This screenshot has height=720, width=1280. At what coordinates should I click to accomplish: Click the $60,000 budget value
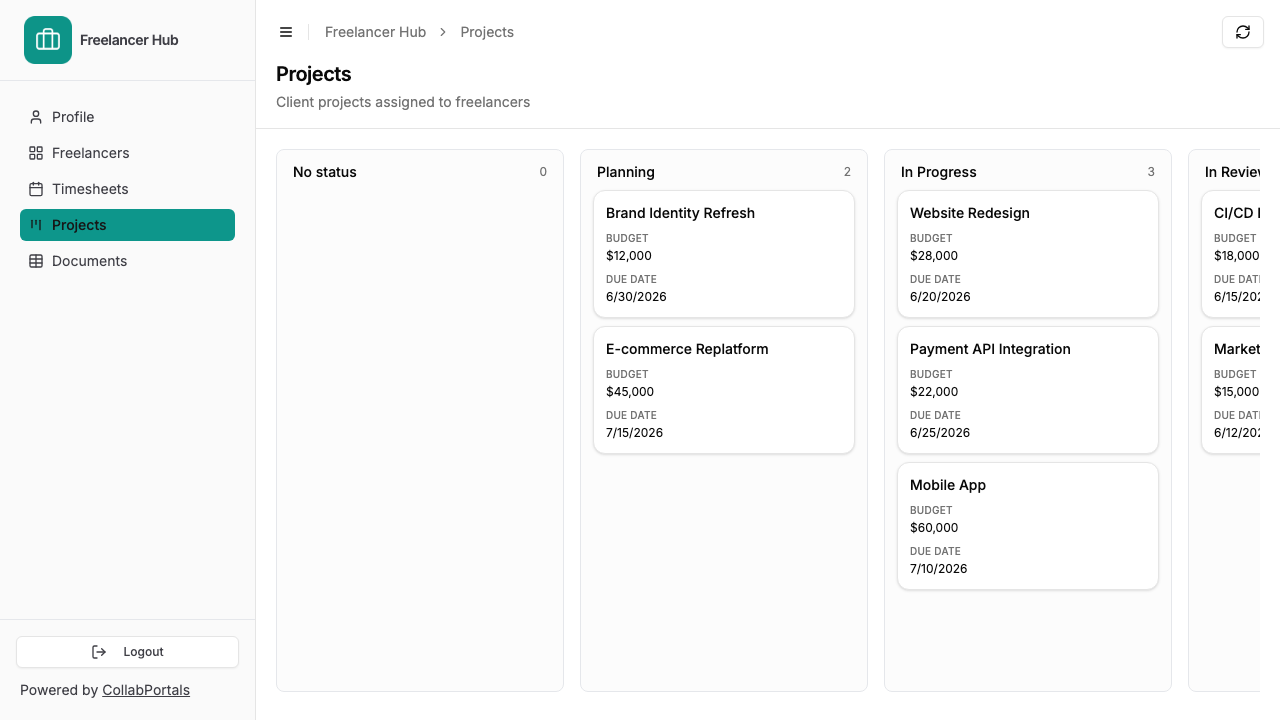[934, 528]
